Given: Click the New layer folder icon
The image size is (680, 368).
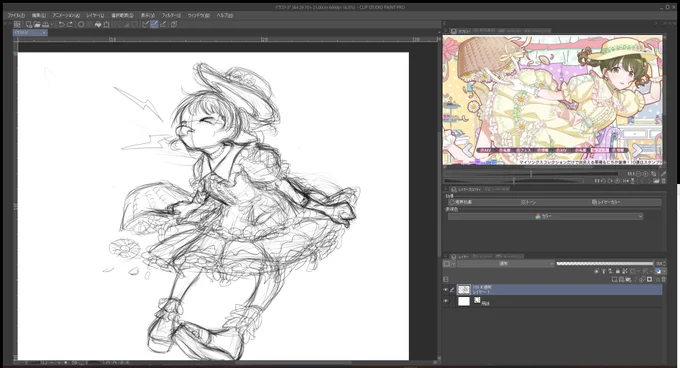Looking at the screenshot, I should [x=628, y=280].
